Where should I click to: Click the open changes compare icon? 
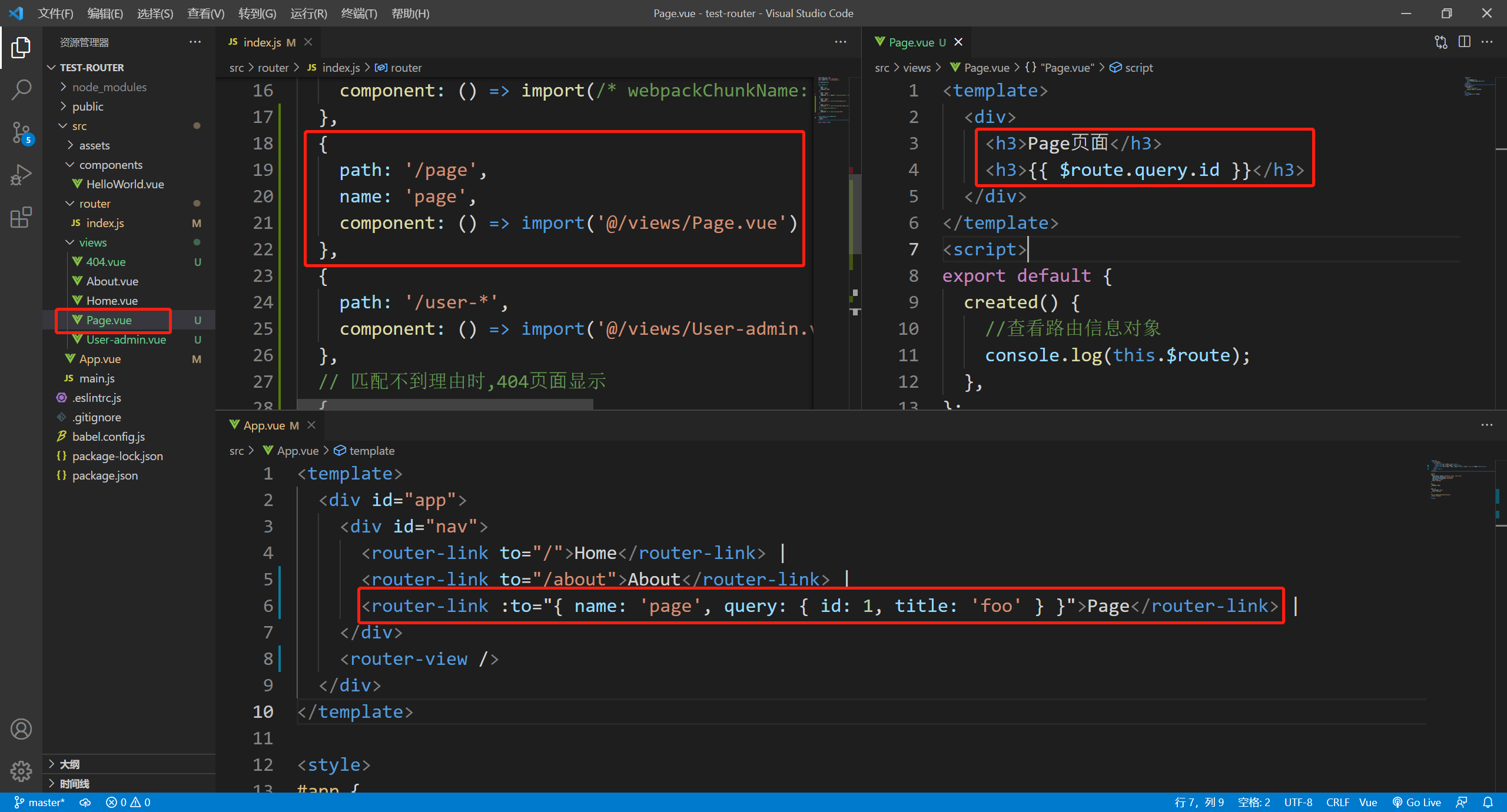[x=1440, y=42]
